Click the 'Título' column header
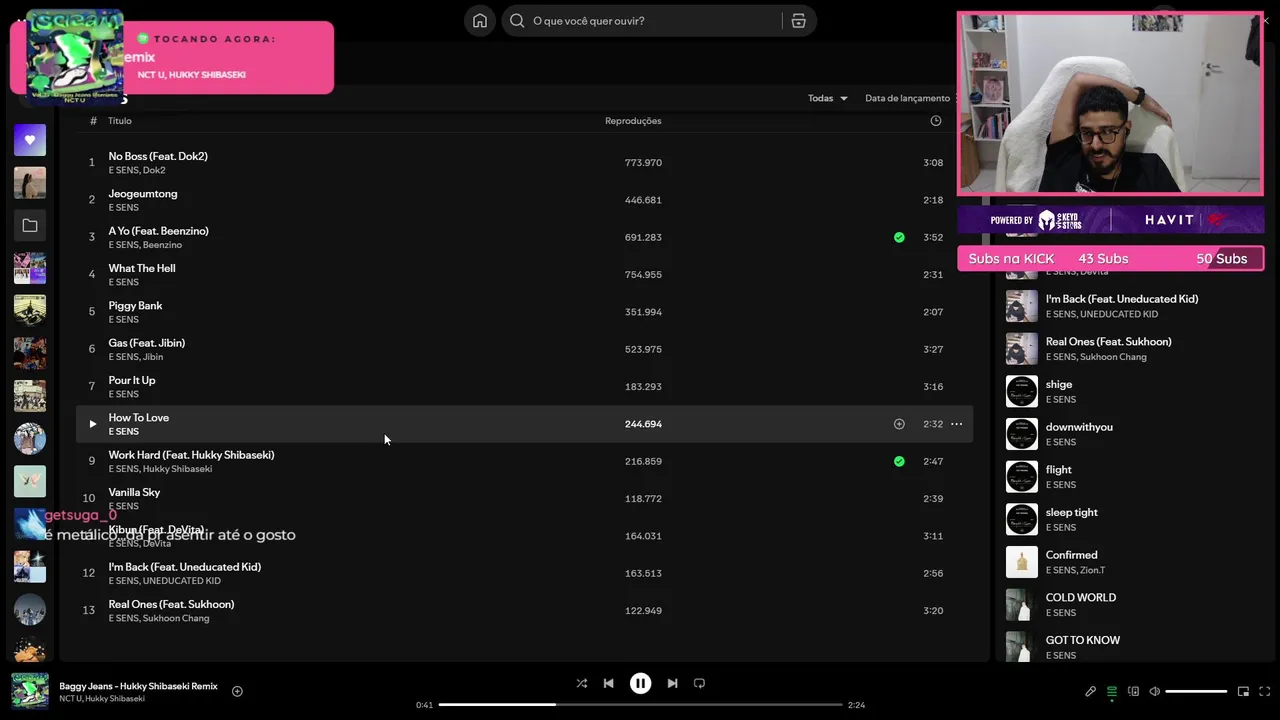This screenshot has height=720, width=1280. (x=120, y=121)
